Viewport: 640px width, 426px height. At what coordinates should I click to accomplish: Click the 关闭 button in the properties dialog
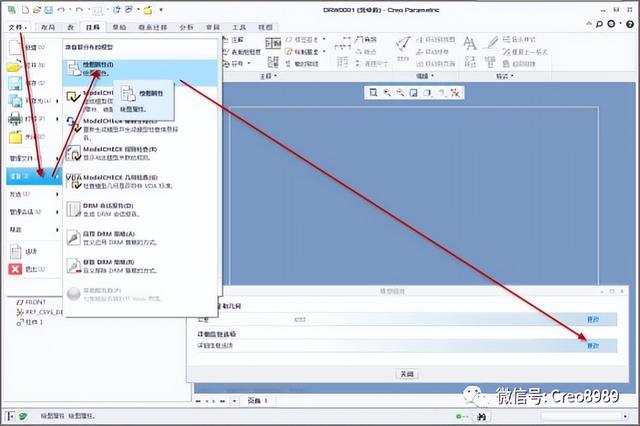[x=407, y=374]
